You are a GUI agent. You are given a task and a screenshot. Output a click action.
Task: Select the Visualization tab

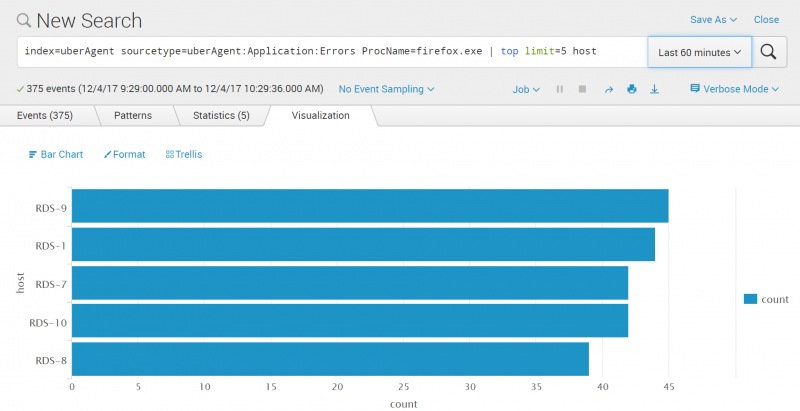point(320,116)
